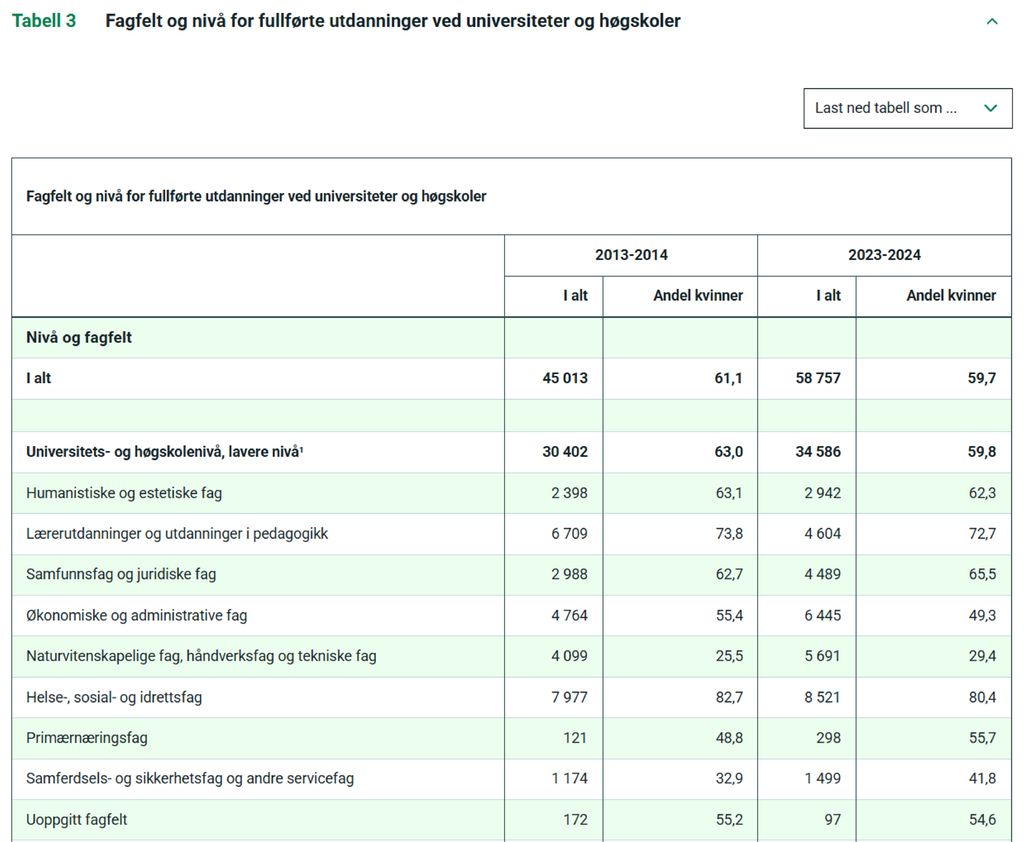Open the 'Last ned tabell som ...' dropdown
The width and height of the screenshot is (1024, 842).
tap(906, 108)
